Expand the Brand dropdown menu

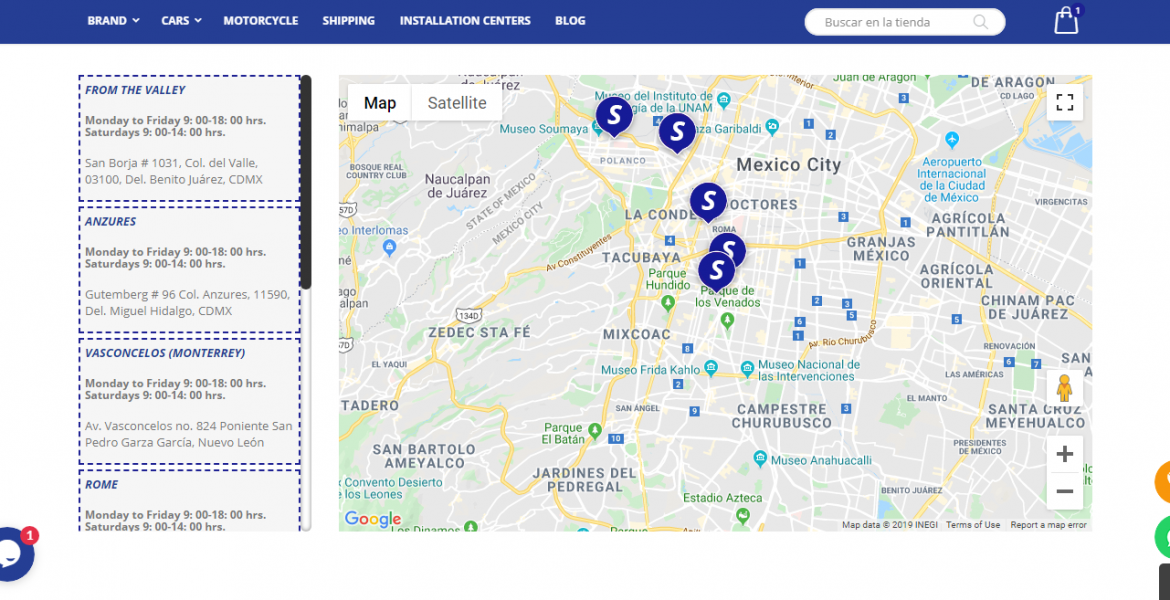[x=113, y=21]
